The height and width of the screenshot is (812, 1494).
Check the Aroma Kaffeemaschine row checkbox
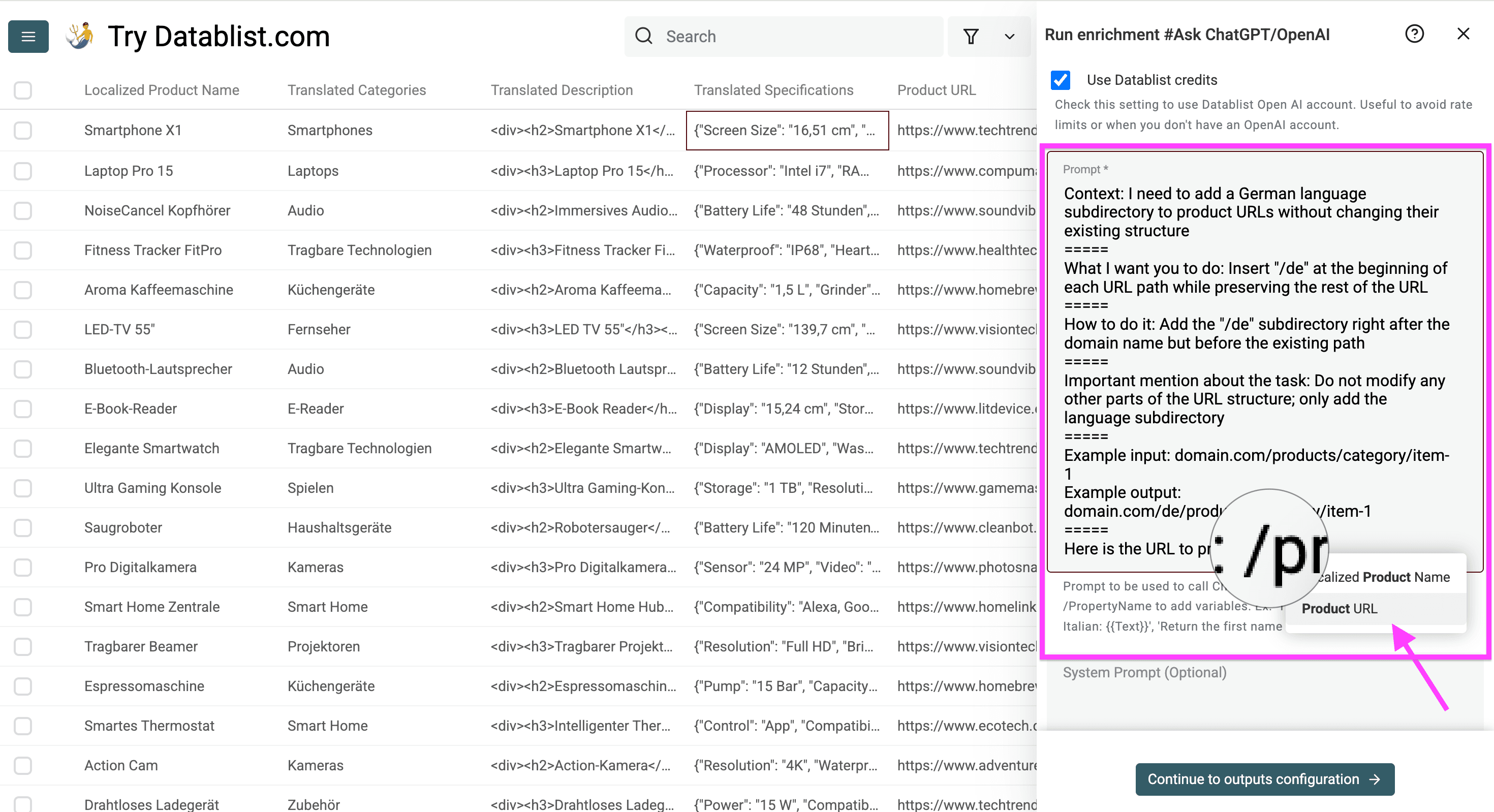[23, 290]
